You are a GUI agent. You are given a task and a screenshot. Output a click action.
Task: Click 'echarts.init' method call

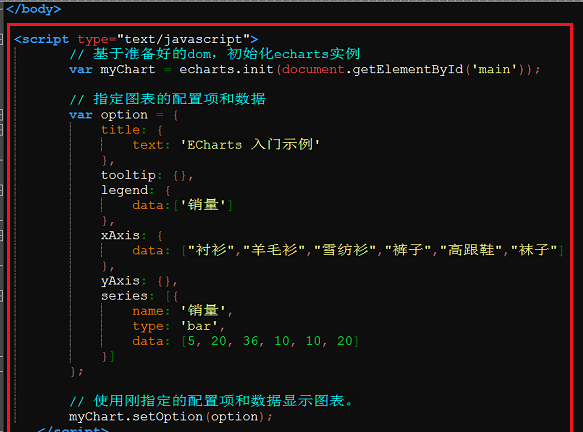click(226, 69)
